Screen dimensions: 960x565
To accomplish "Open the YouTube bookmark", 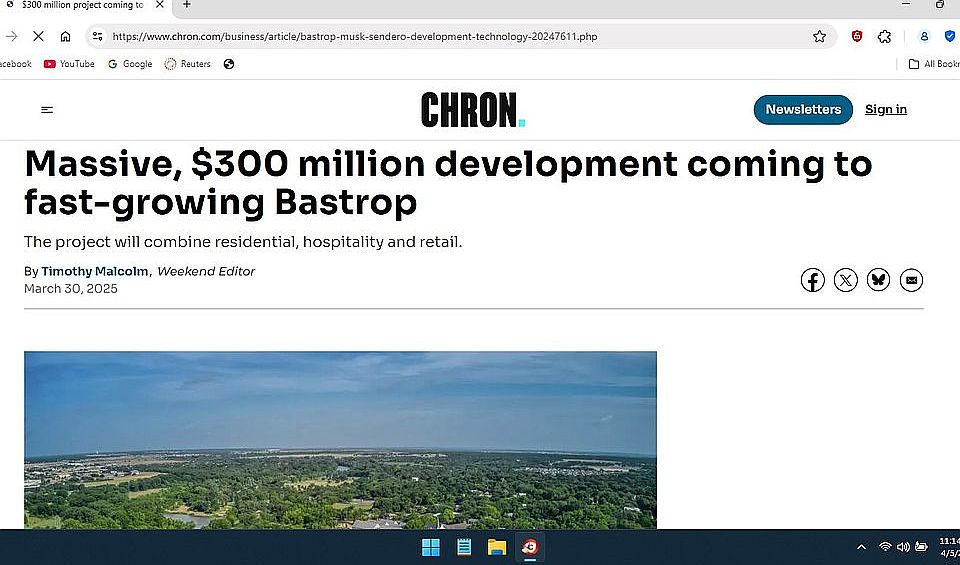I will pos(69,64).
